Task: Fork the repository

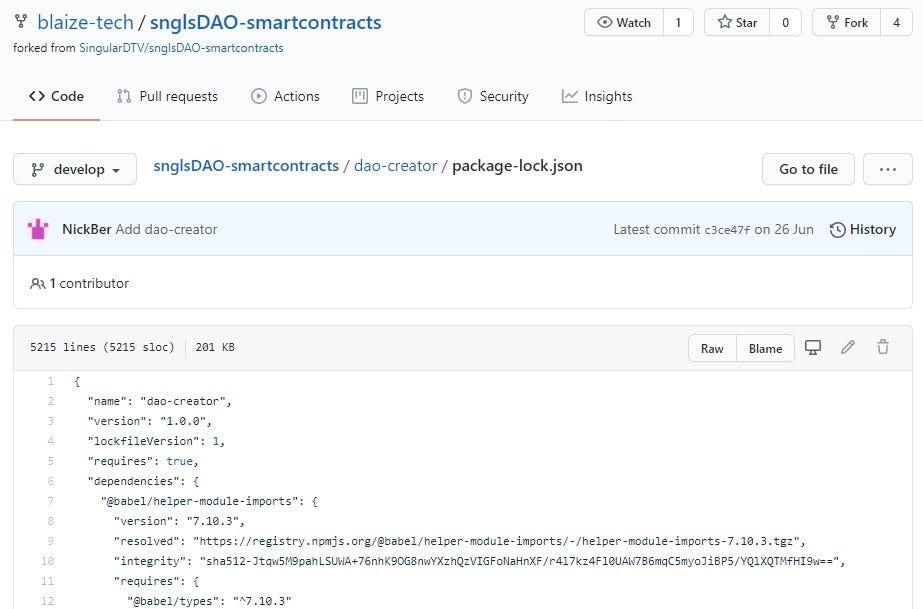Action: [x=846, y=22]
